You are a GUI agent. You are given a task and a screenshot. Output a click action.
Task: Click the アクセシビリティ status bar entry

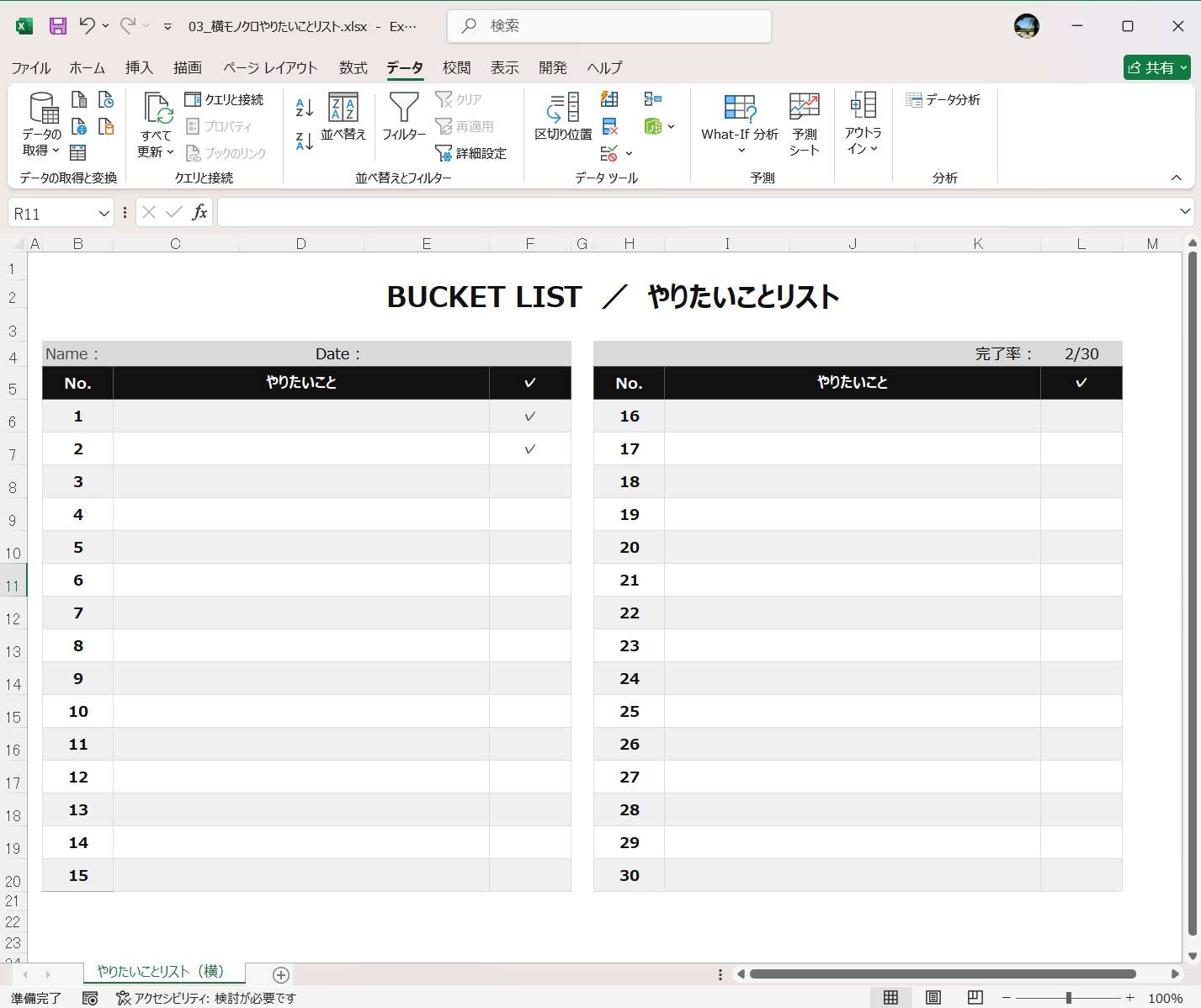pyautogui.click(x=206, y=998)
